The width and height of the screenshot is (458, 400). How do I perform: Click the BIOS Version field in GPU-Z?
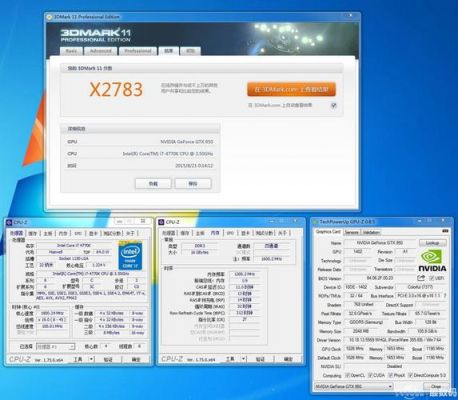click(x=380, y=278)
